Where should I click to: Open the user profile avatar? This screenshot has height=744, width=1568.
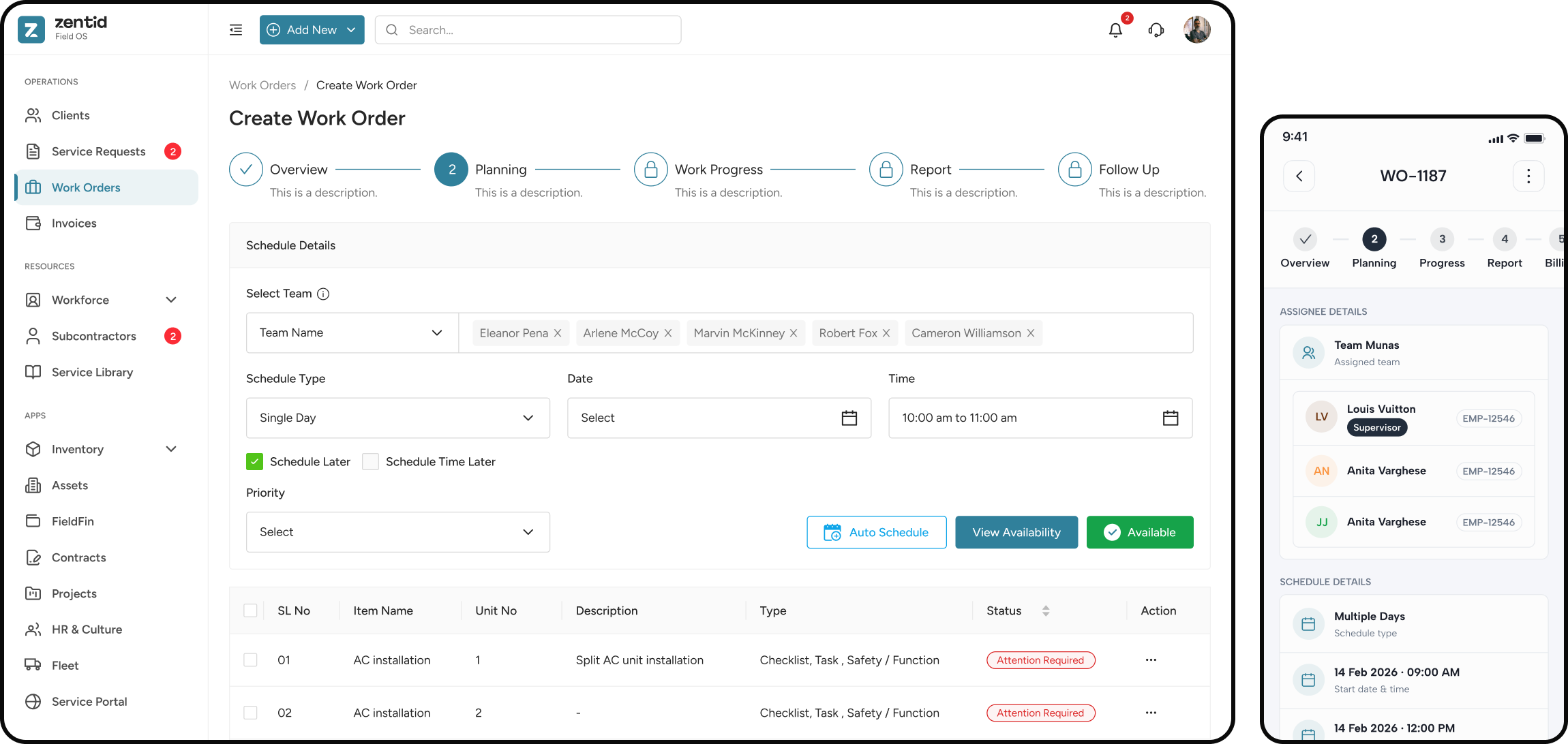1197,30
